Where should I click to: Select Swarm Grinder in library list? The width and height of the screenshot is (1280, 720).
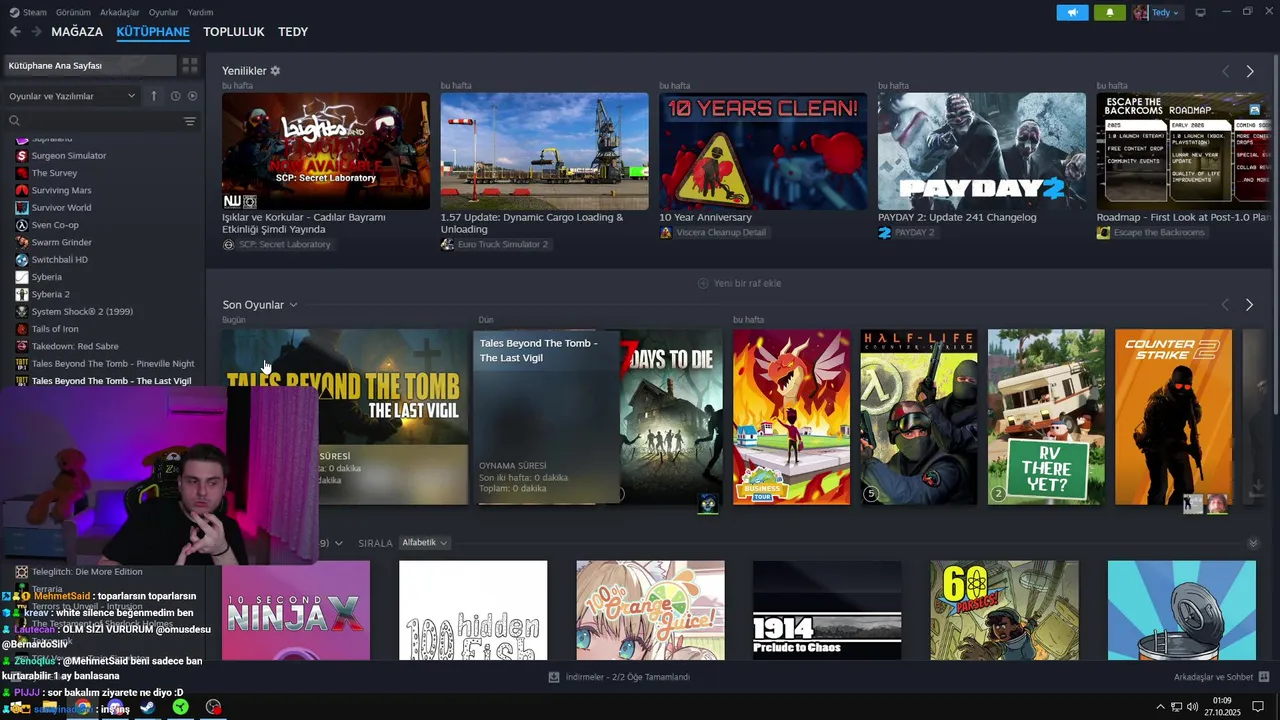point(62,242)
